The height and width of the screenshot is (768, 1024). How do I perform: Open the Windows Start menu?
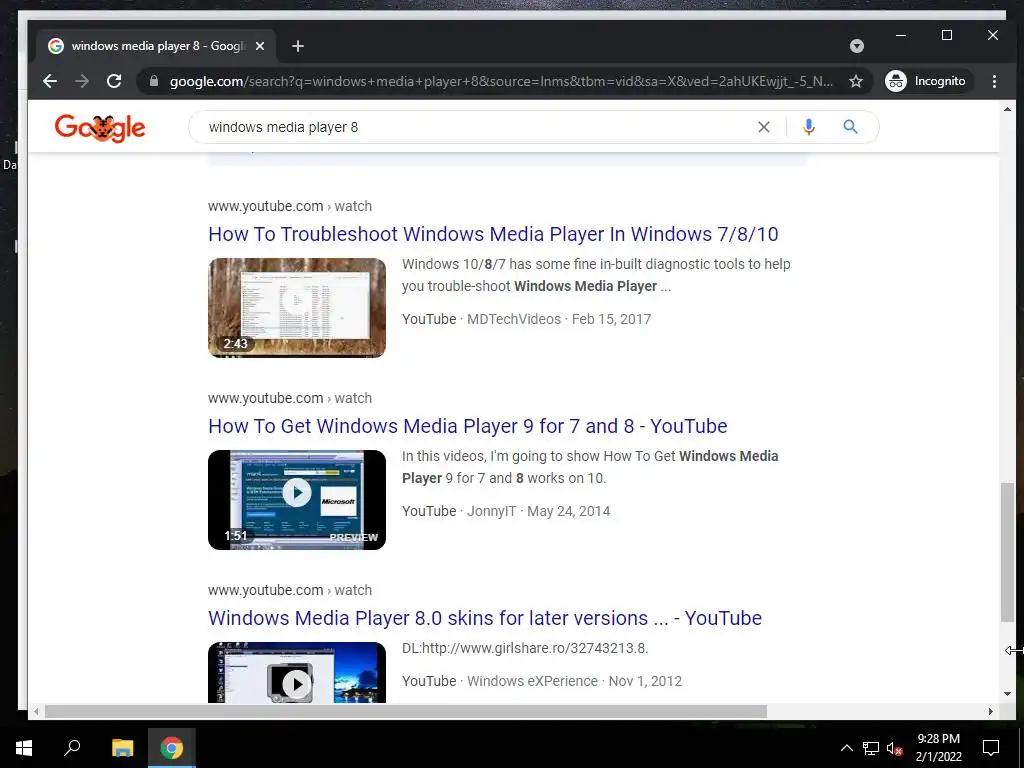coord(24,748)
